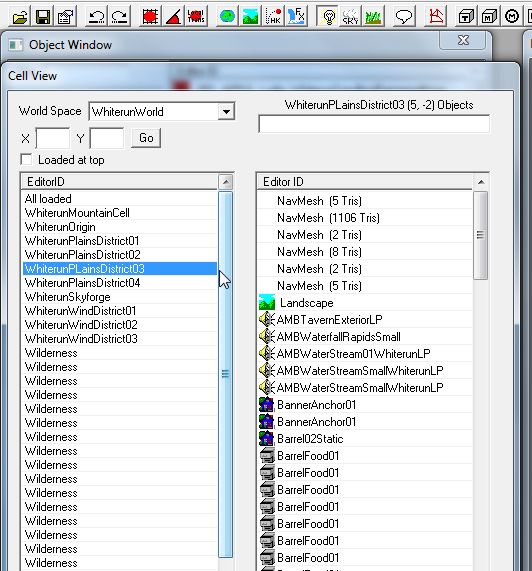Select the WhiterunSkyforge cell
532x571 pixels.
[119, 297]
